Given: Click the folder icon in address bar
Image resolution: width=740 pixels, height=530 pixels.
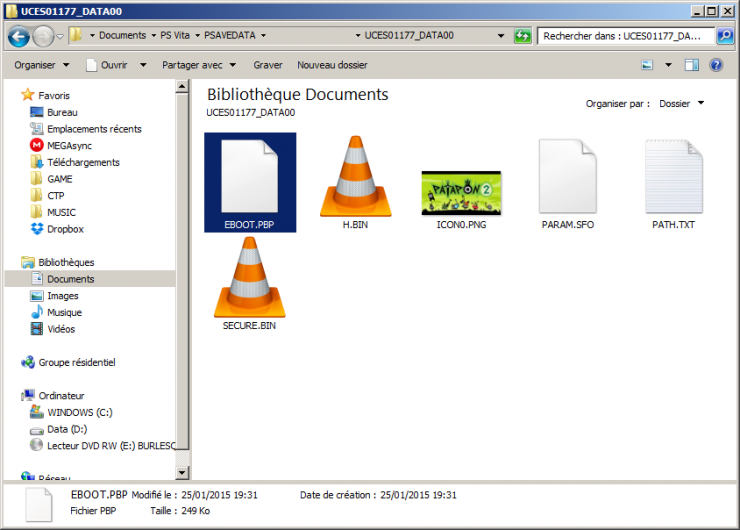Looking at the screenshot, I should (x=76, y=35).
